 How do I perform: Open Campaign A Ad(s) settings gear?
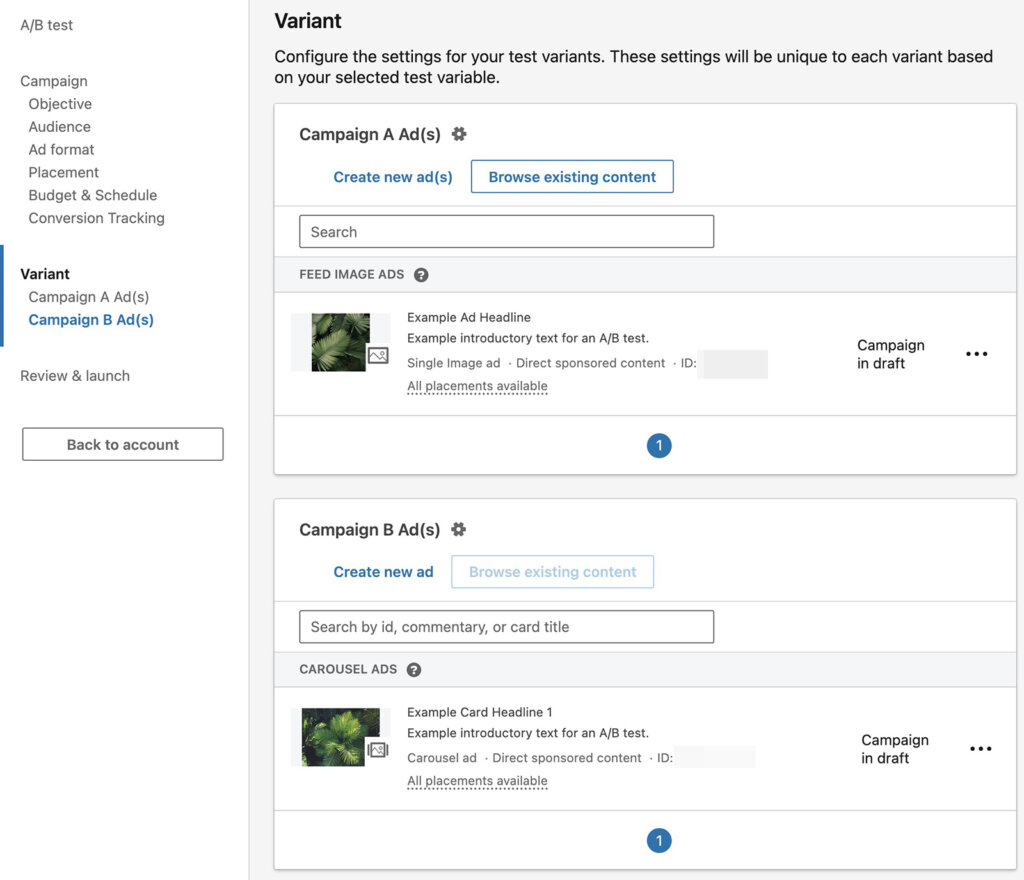[x=459, y=132]
